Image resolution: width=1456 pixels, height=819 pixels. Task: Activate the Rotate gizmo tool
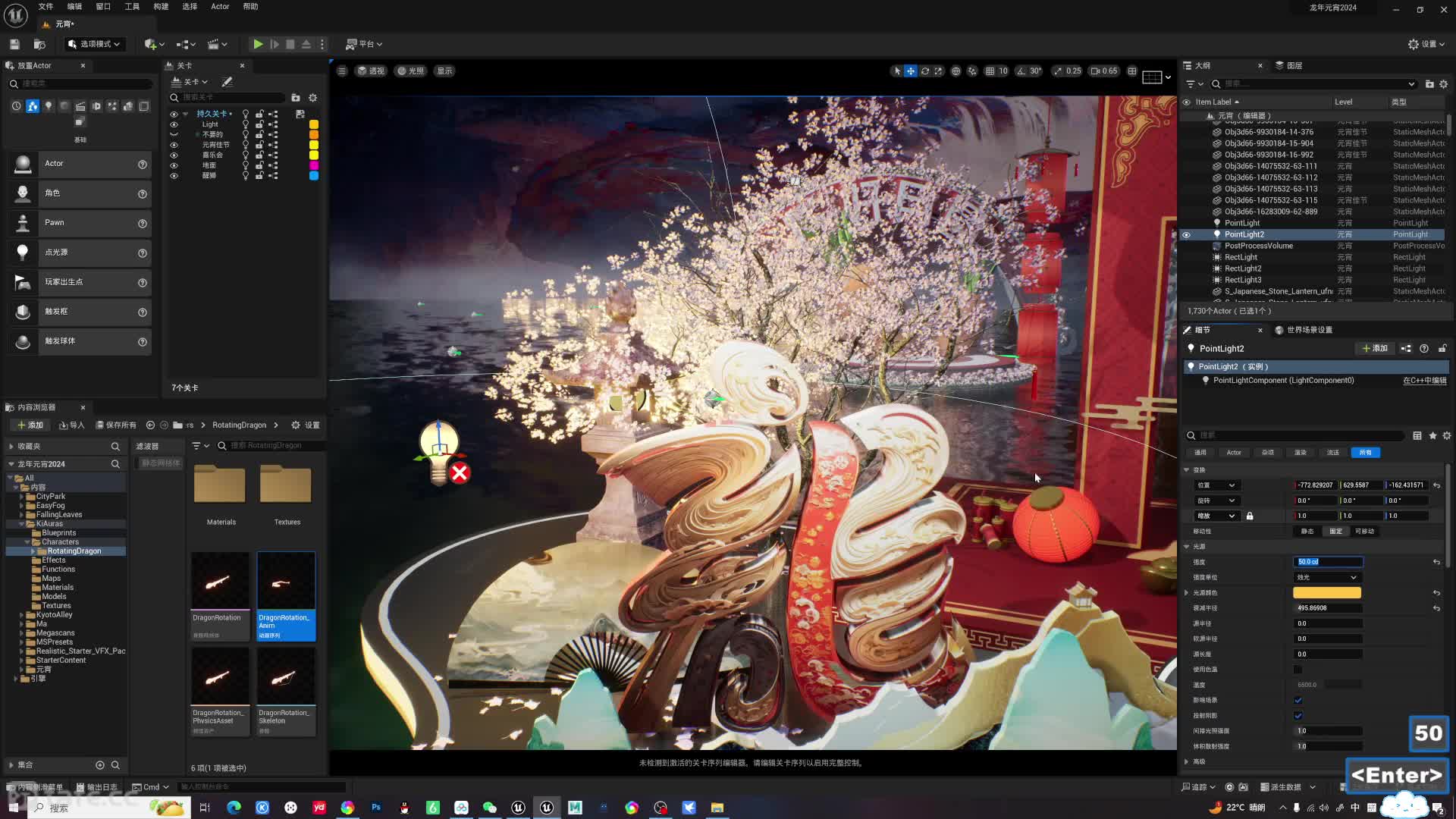(924, 71)
